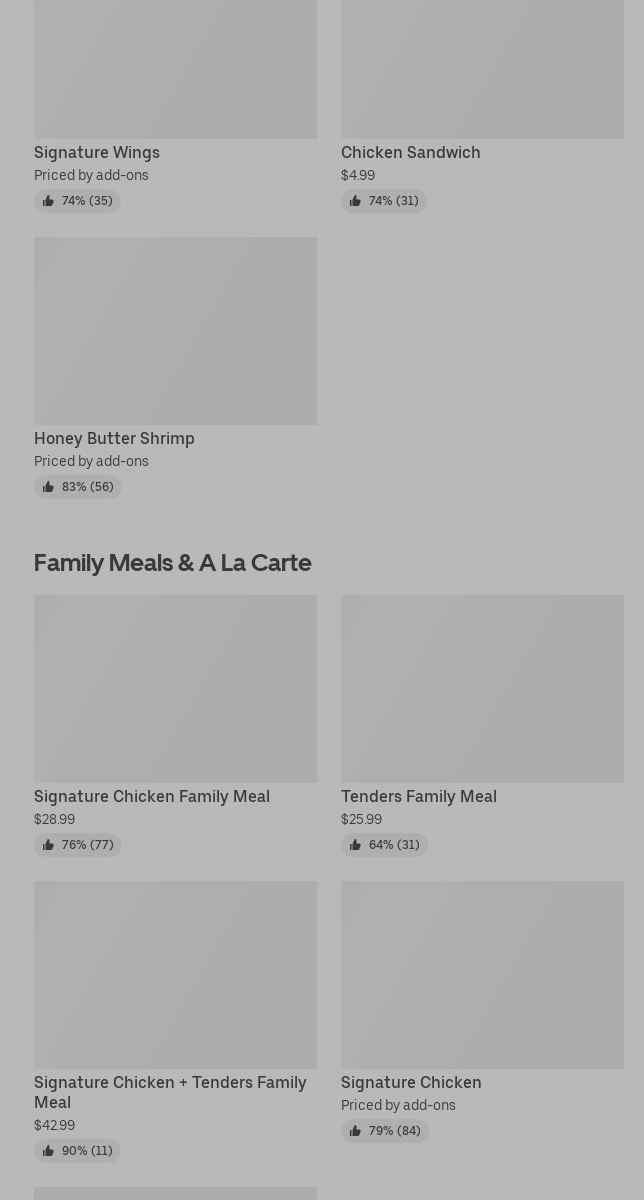Click the Tenders Family Meal photo
644x1200 pixels.
pos(482,688)
